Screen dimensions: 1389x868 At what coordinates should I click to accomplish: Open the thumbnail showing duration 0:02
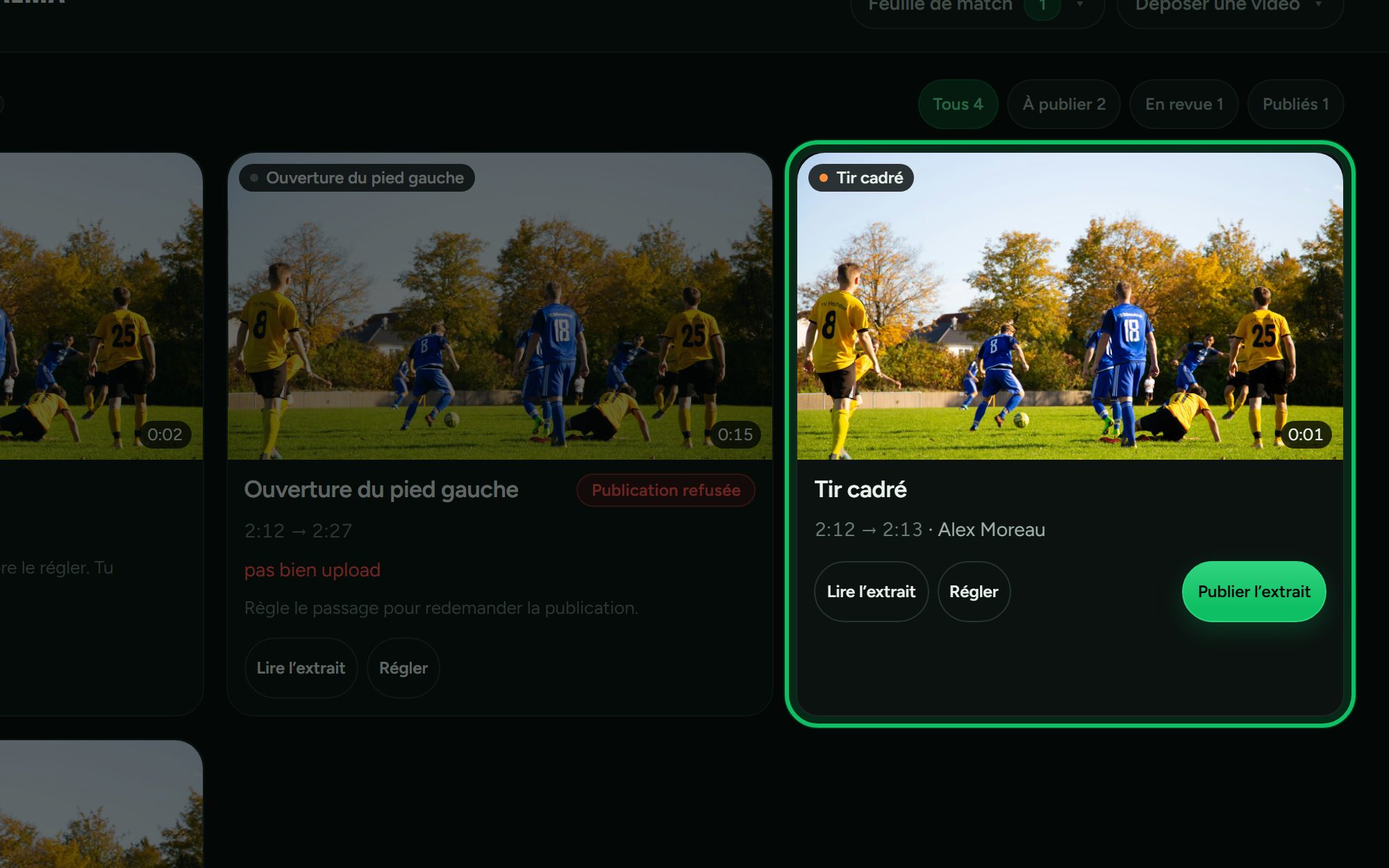click(101, 306)
